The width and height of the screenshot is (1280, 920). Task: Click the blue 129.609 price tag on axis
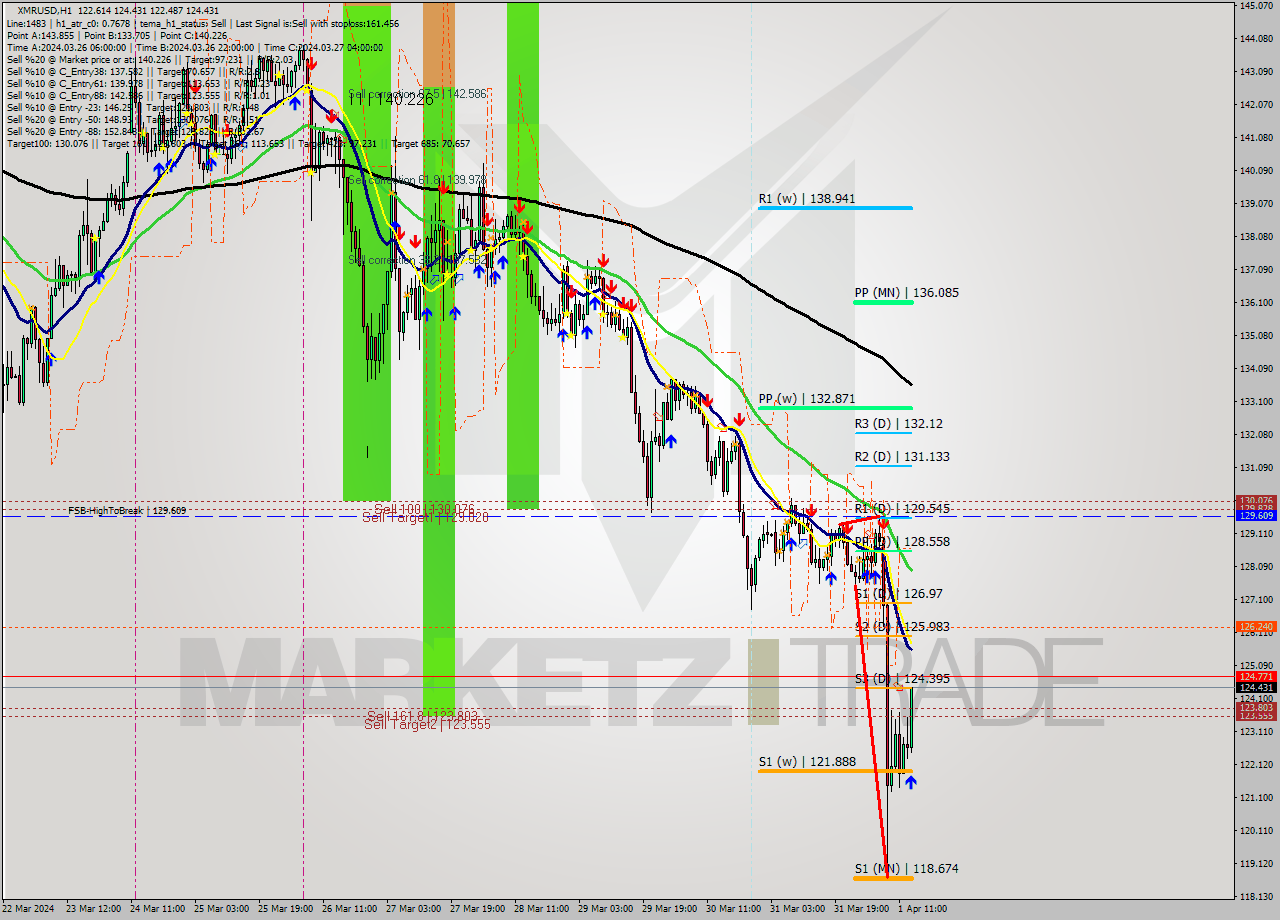[x=1256, y=515]
